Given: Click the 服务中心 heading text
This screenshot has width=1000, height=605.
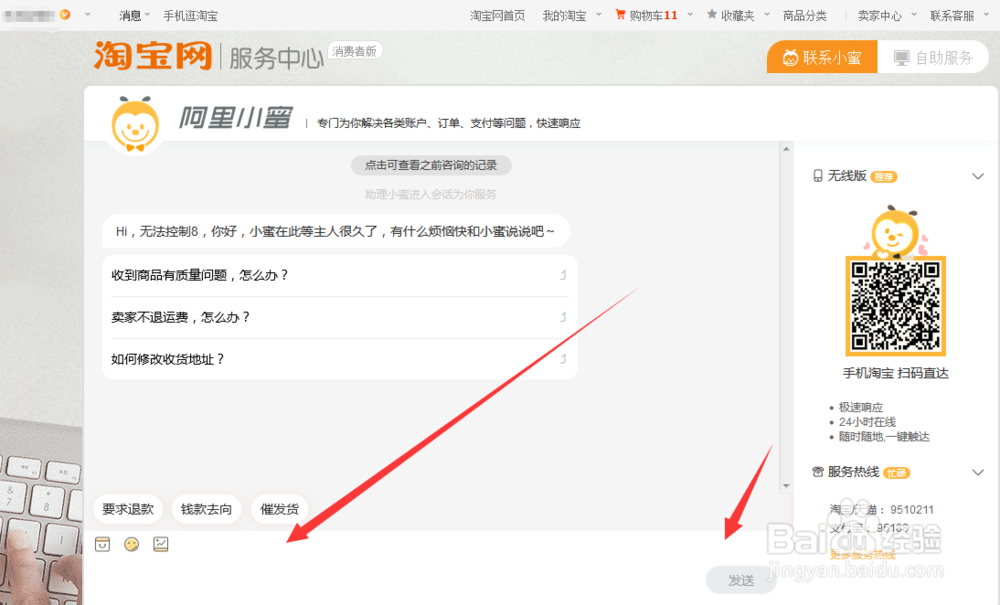Looking at the screenshot, I should (276, 58).
